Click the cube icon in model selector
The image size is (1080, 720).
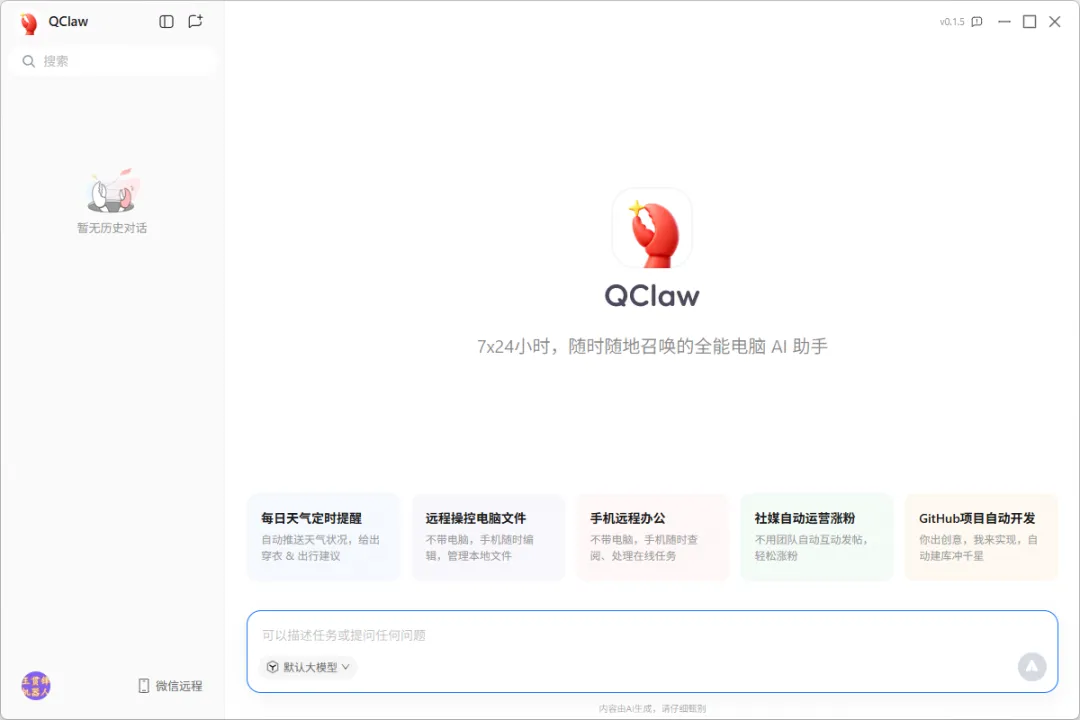[273, 667]
